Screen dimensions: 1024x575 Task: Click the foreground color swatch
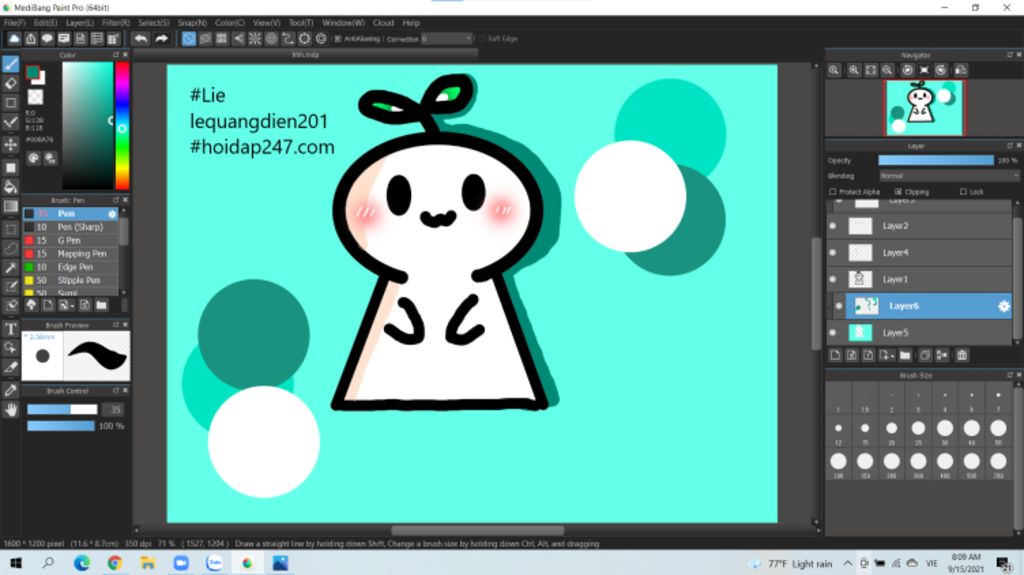(x=32, y=73)
